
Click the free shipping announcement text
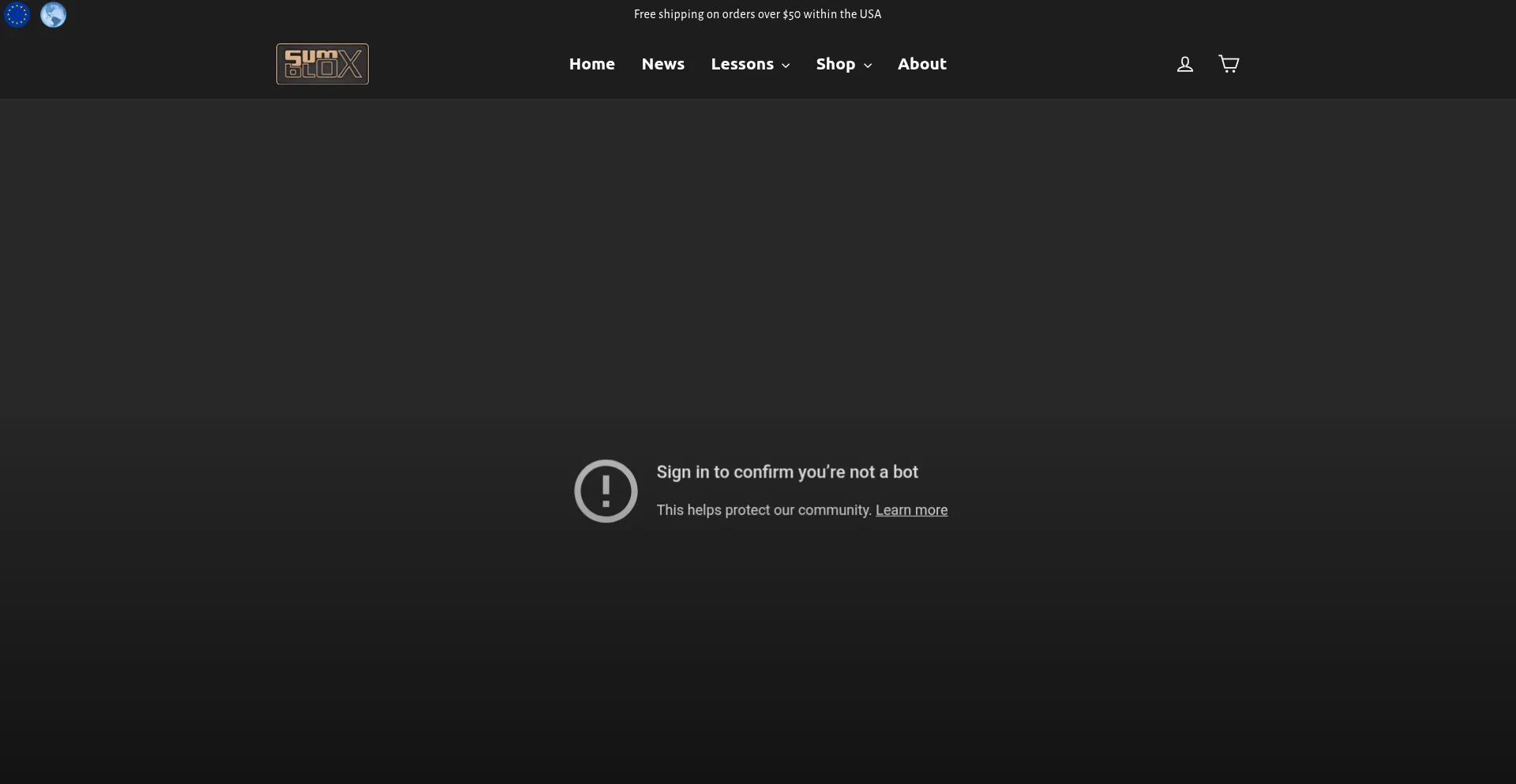pyautogui.click(x=757, y=14)
